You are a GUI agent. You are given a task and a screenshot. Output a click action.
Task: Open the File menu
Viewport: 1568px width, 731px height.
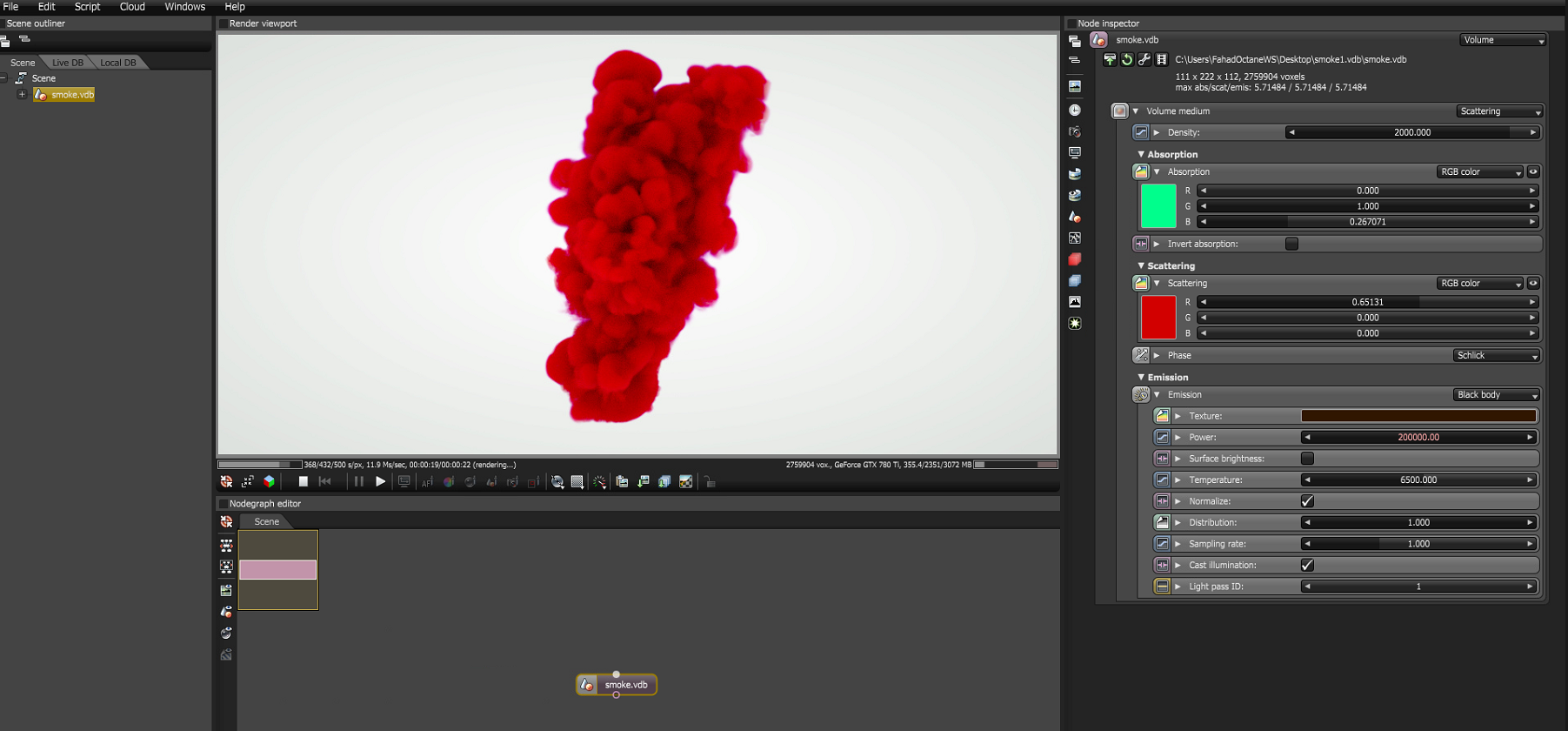tap(10, 6)
